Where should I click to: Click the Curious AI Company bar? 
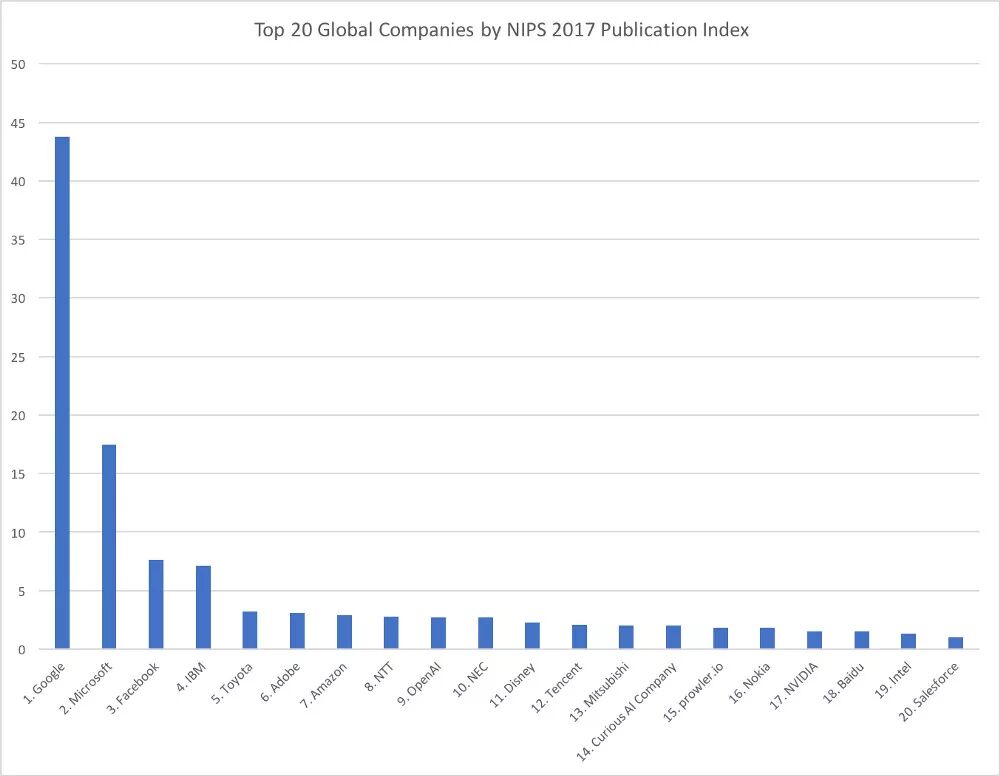pyautogui.click(x=673, y=637)
